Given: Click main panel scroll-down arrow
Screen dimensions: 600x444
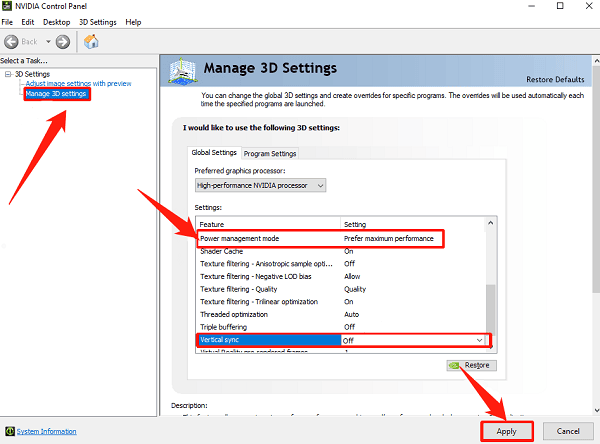Looking at the screenshot, I should point(596,411).
